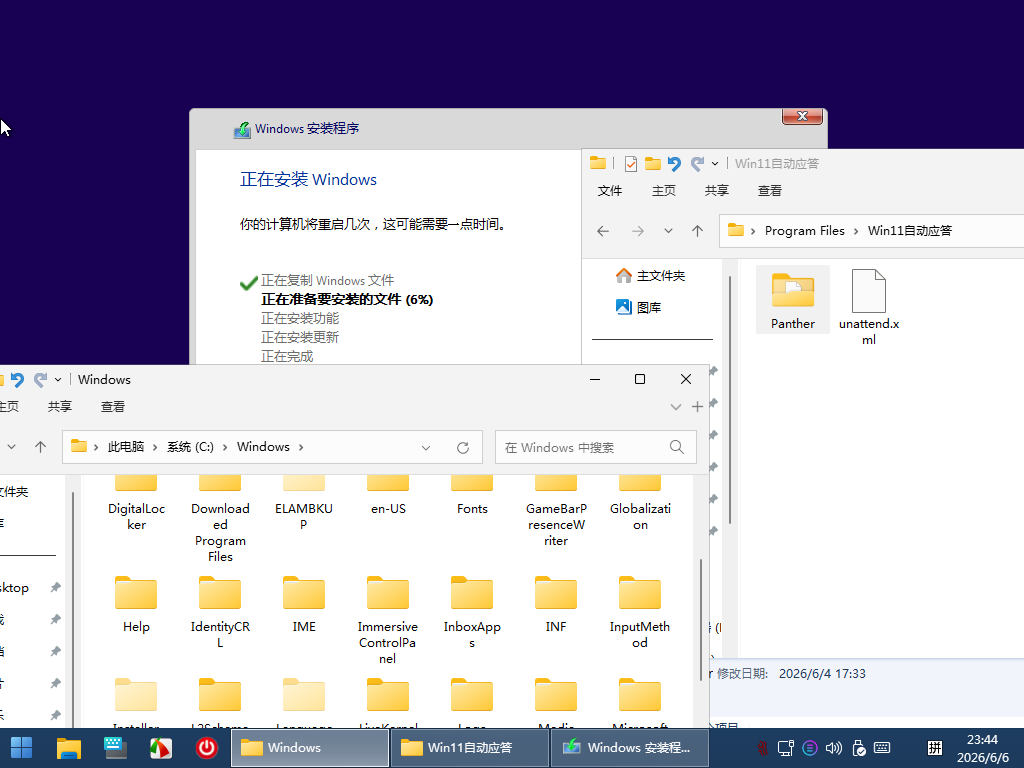Screen dimensions: 1024x768
Task: Click the plus new-tab icon in Windows window
Action: click(x=697, y=407)
